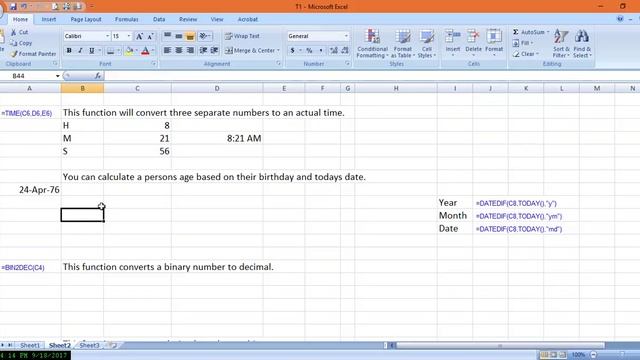The height and width of the screenshot is (360, 640).
Task: Open Sort & Filter menu
Action: coord(561,44)
